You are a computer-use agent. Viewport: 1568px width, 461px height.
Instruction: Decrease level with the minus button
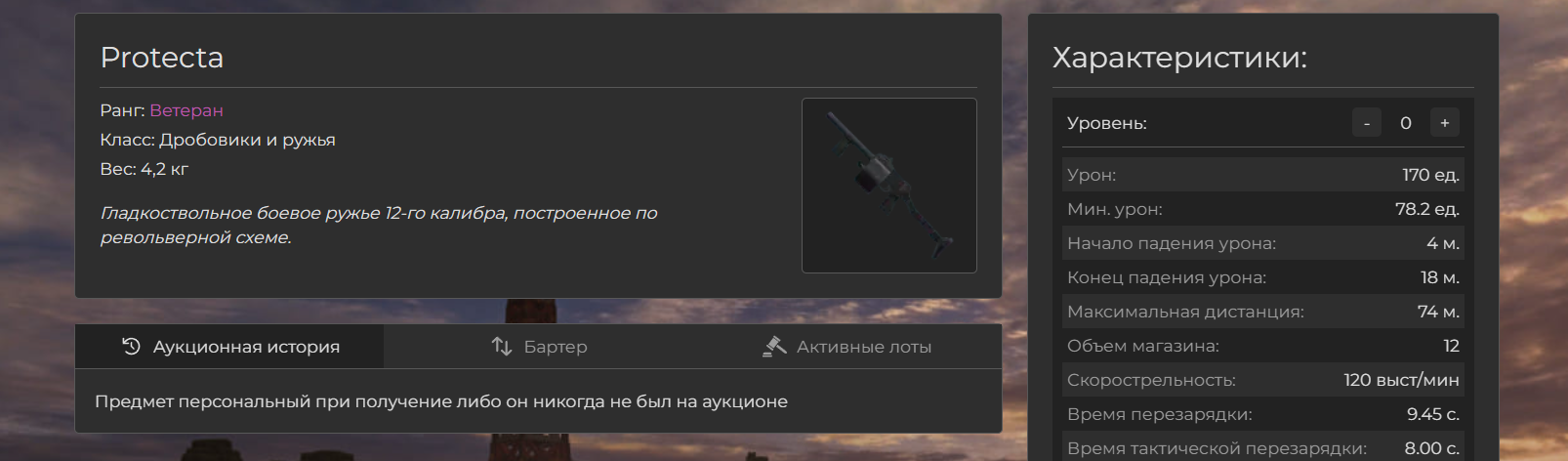pyautogui.click(x=1367, y=123)
